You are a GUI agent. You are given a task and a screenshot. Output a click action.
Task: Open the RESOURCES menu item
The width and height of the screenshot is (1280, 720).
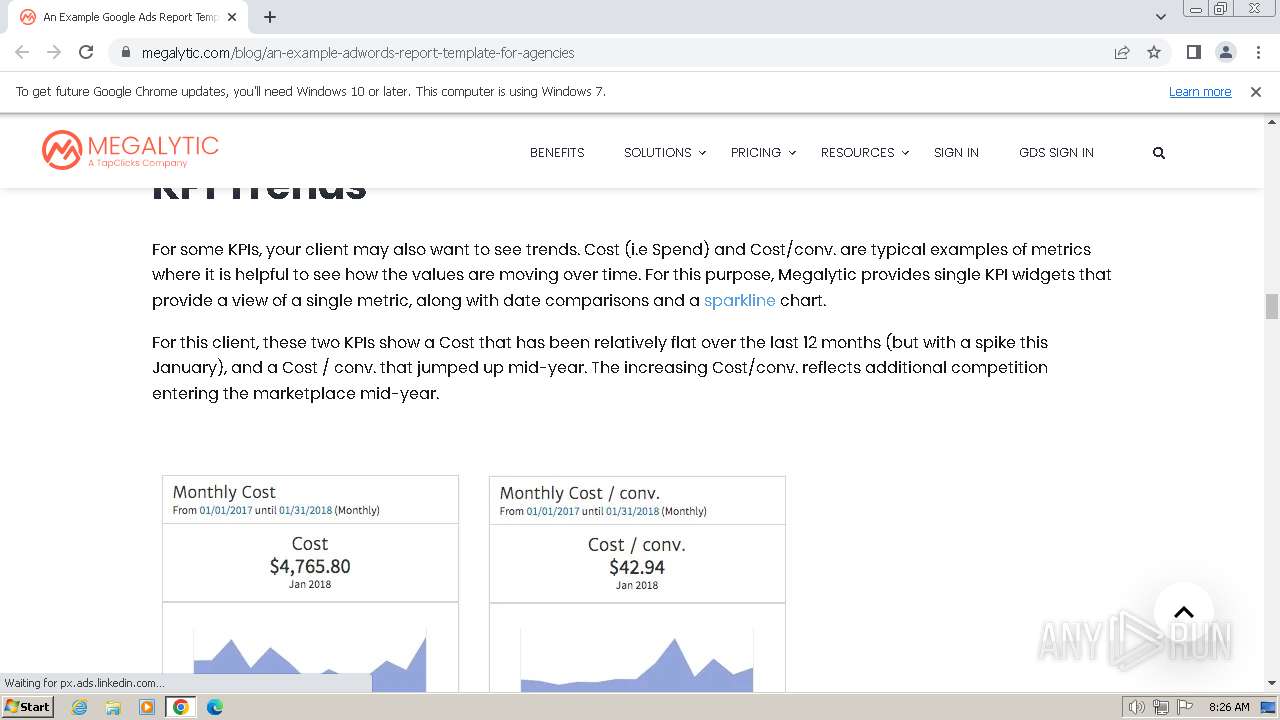coord(858,153)
